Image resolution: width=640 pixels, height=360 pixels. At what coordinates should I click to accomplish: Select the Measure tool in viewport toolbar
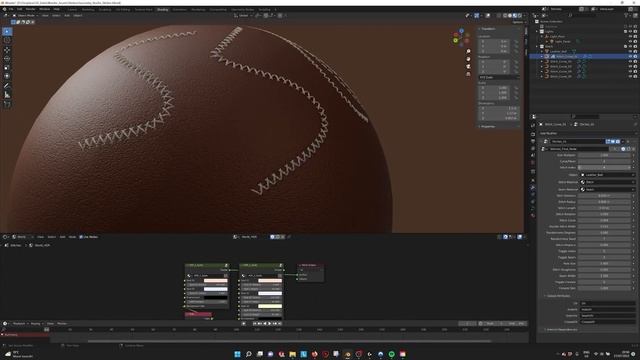pos(7,95)
